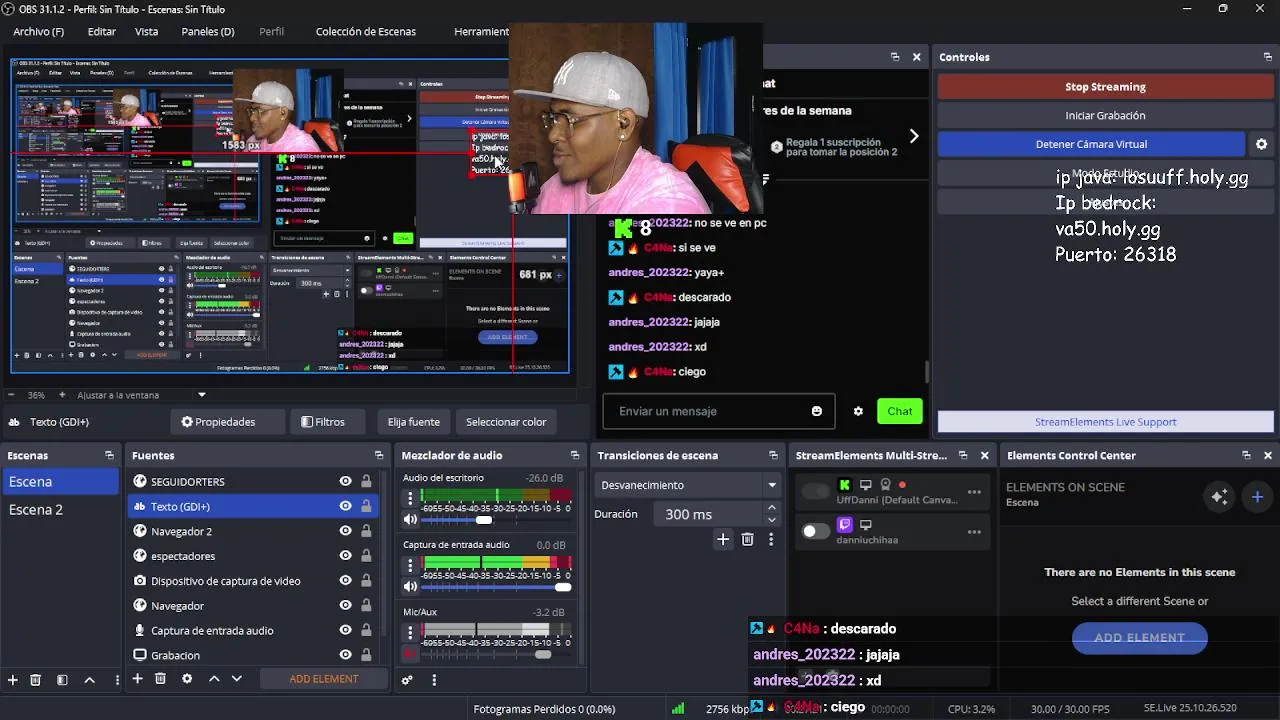Click Iniciar Grabación button

coord(1105,115)
